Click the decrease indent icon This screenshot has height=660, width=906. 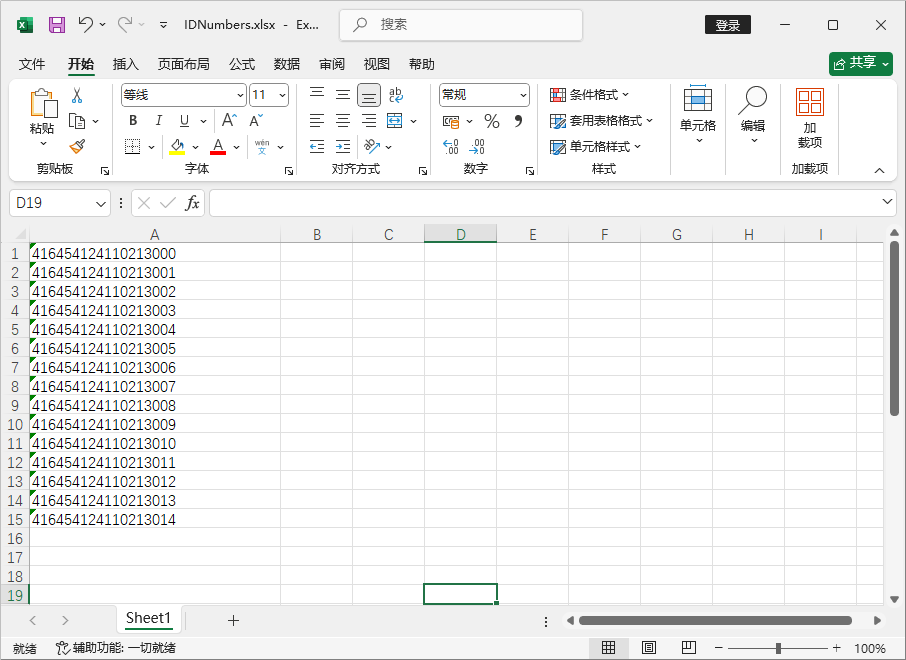(316, 146)
